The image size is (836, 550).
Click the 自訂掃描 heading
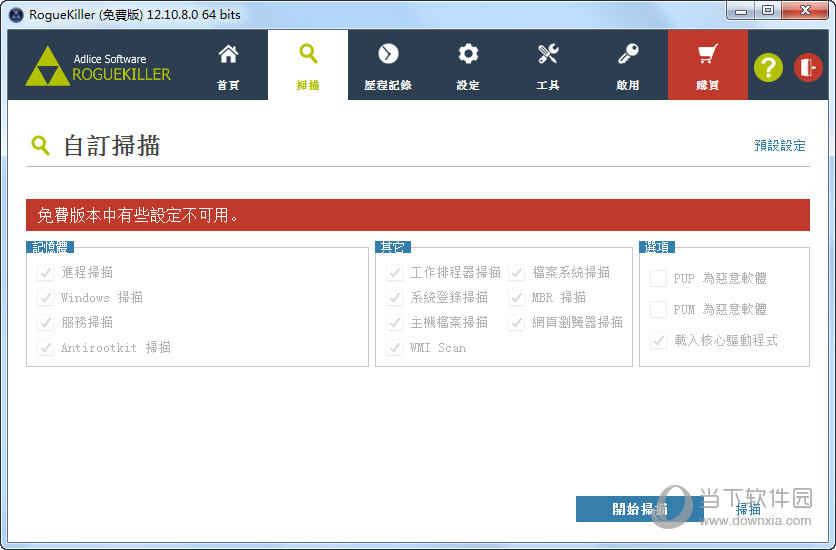(x=111, y=145)
